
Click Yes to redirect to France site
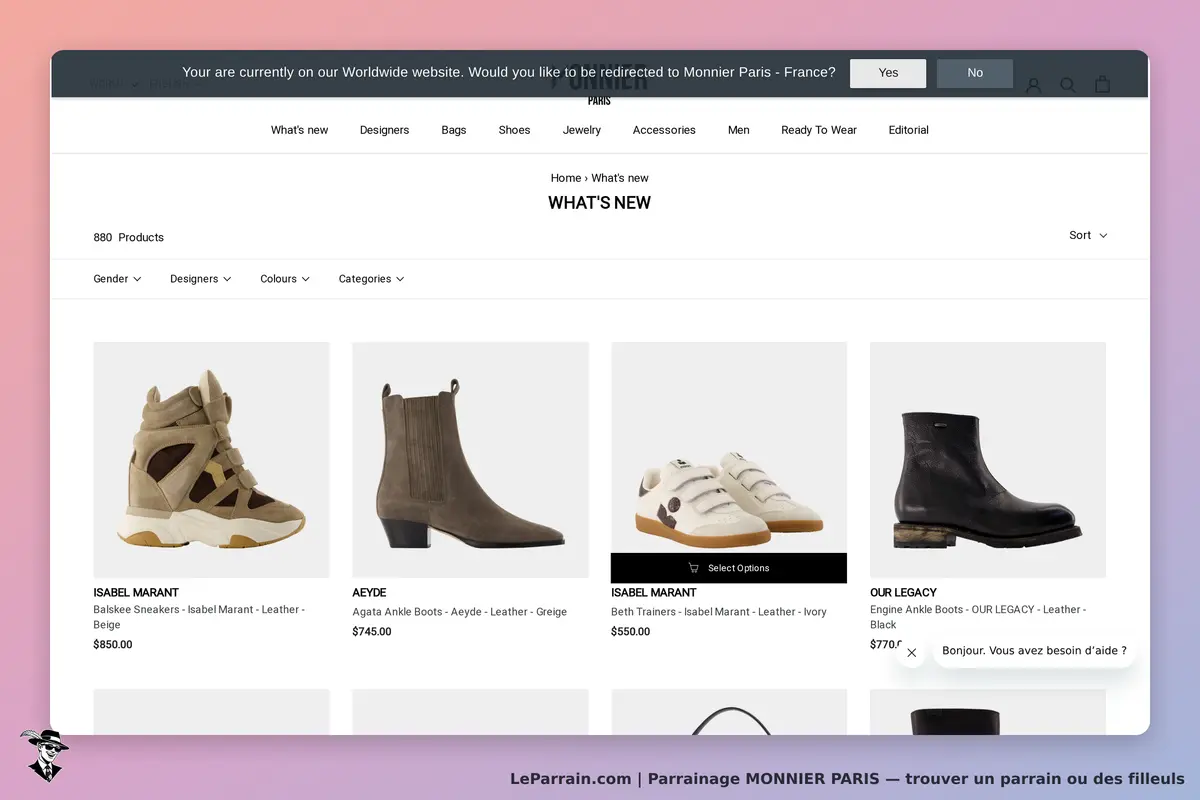pos(888,73)
